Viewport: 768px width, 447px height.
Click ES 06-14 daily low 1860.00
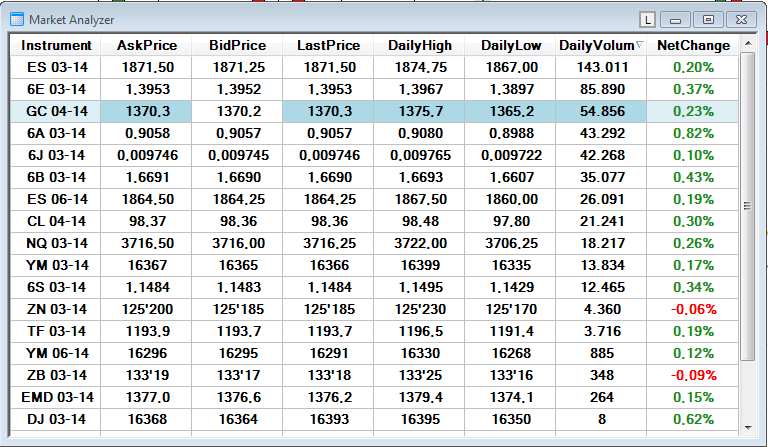coord(511,199)
